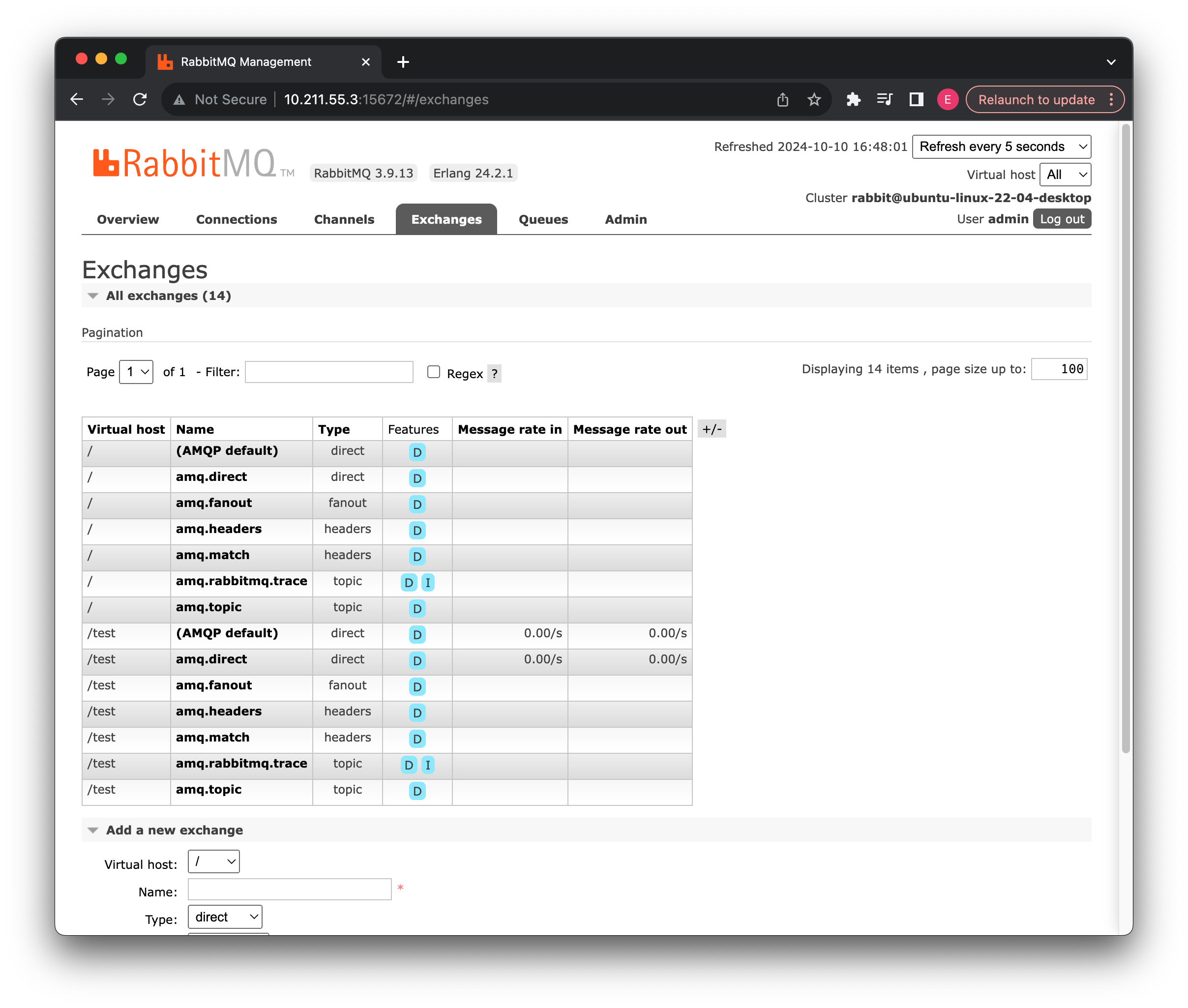The image size is (1188, 1008).
Task: Click the Log out button
Action: (1062, 219)
